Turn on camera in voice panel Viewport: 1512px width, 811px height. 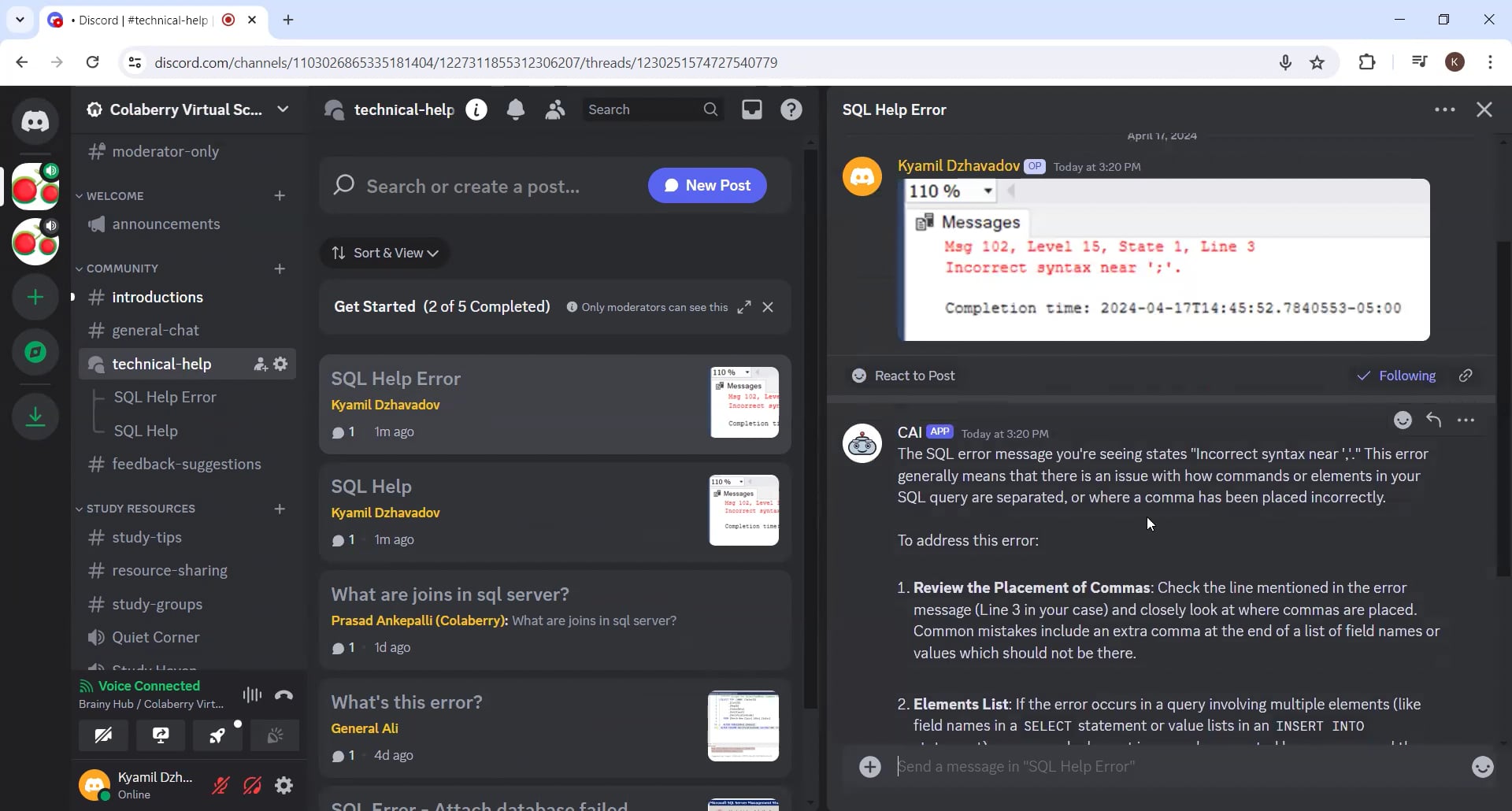(x=103, y=735)
